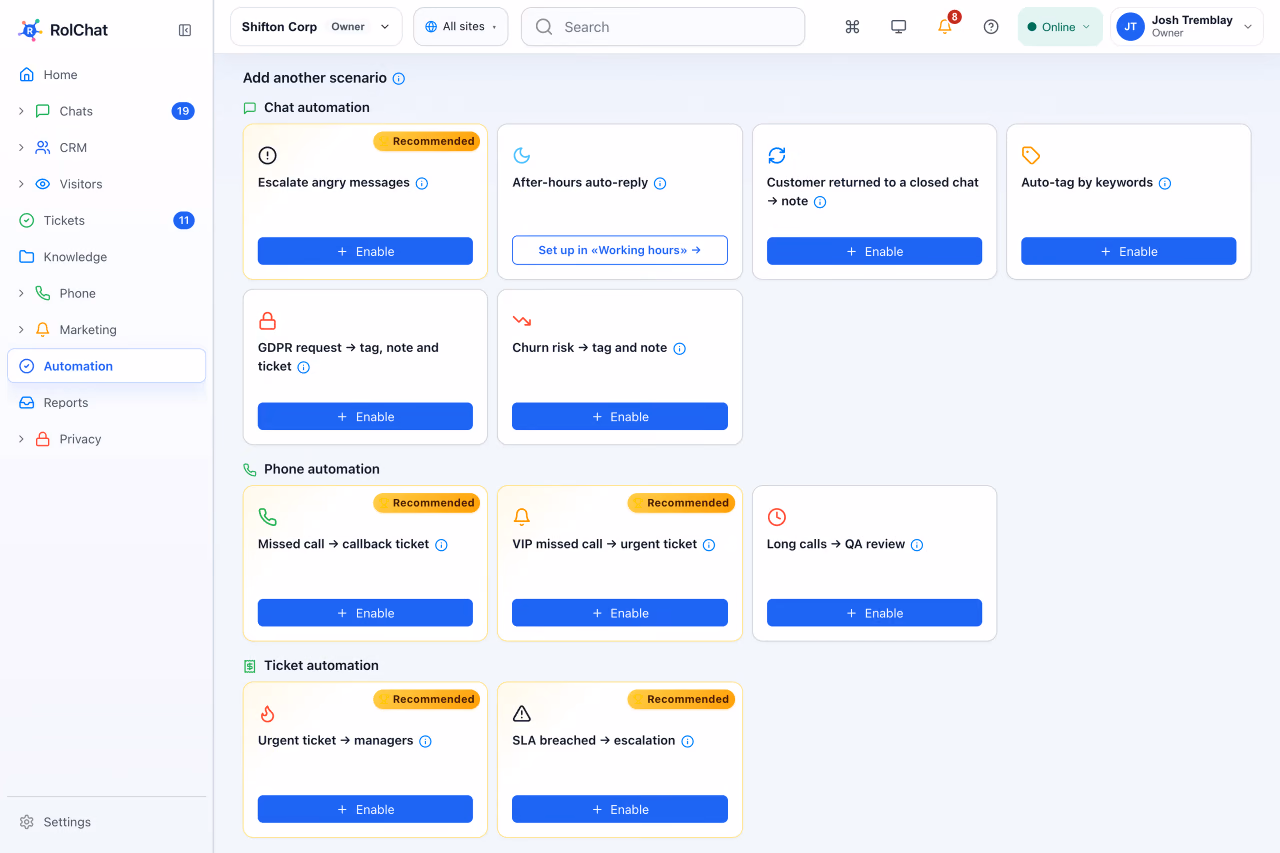
Task: Open Reports in sidebar
Action: [106, 403]
